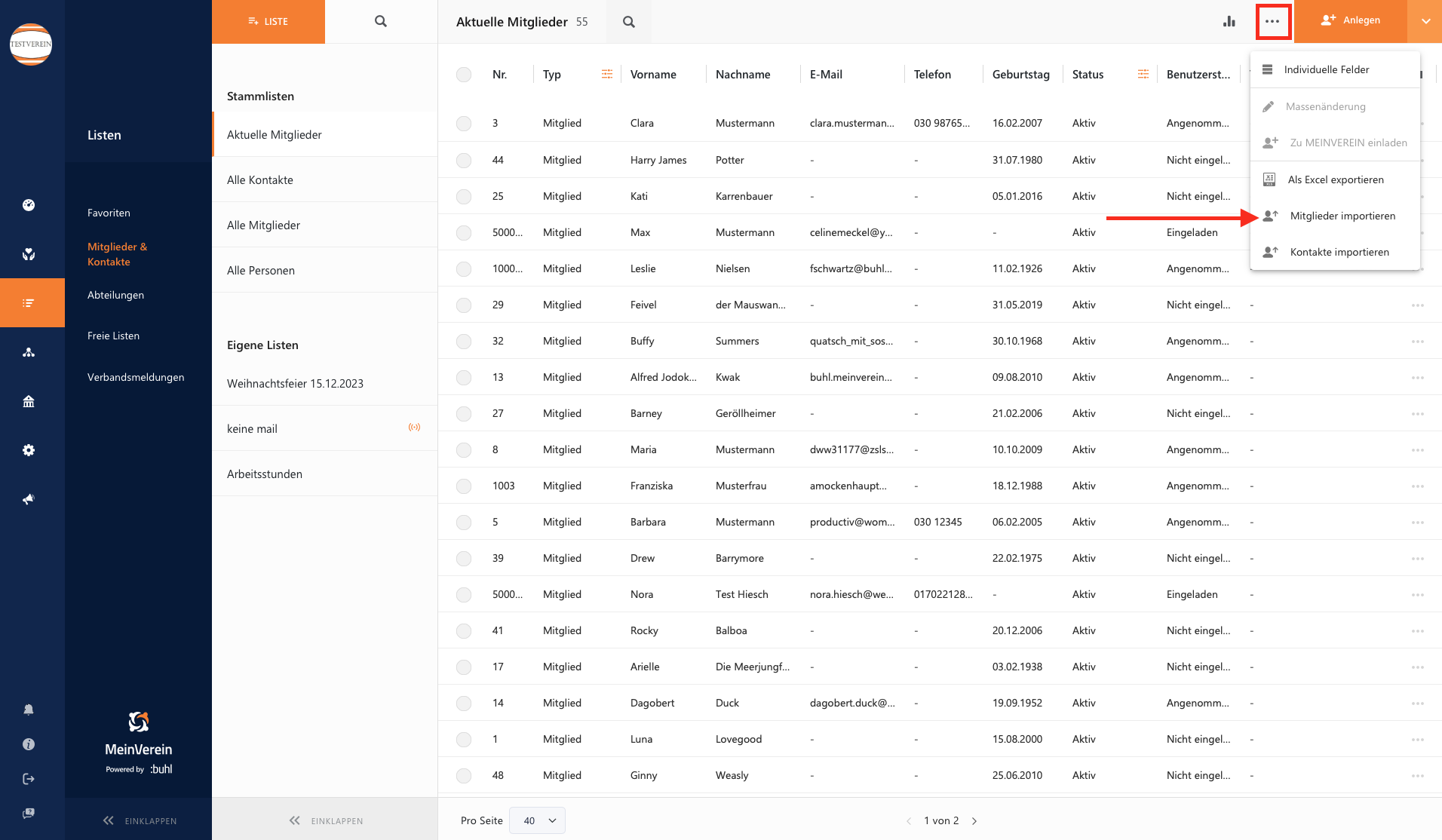Click the heart hands sidebar icon
Image resolution: width=1442 pixels, height=840 pixels.
(x=29, y=254)
